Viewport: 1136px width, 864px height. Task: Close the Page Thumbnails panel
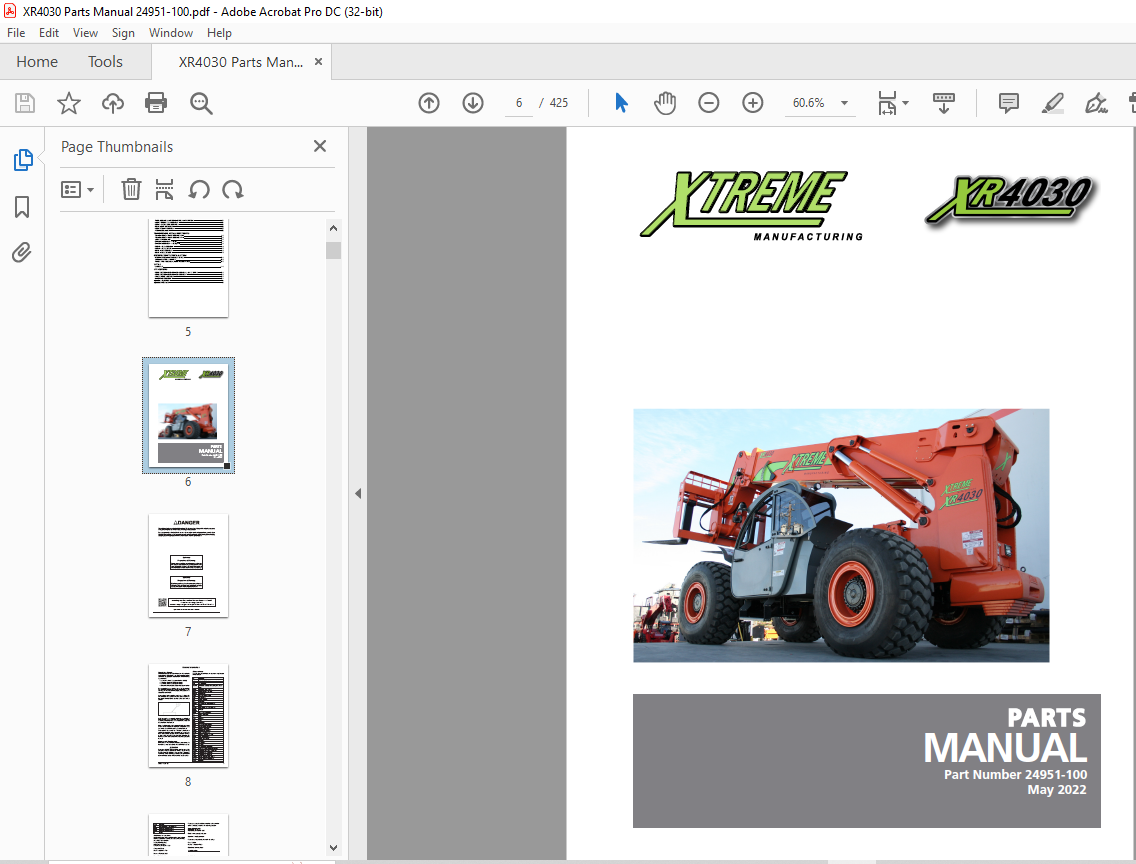click(x=320, y=146)
